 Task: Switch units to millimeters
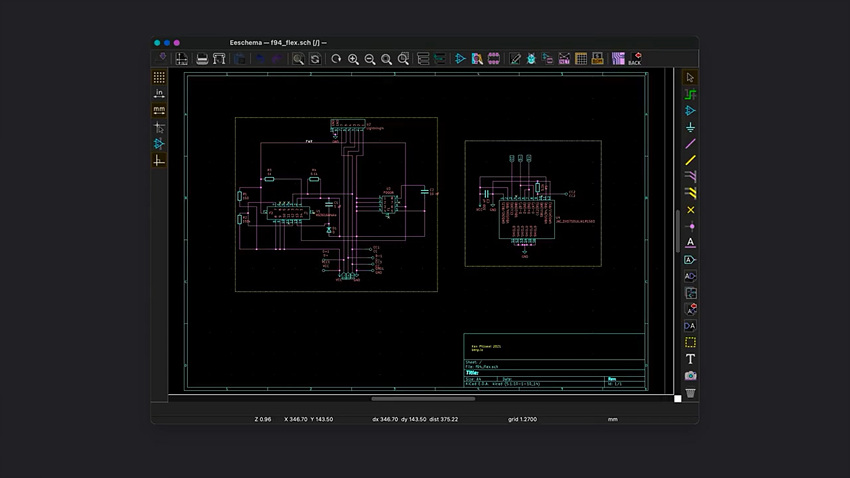click(159, 110)
